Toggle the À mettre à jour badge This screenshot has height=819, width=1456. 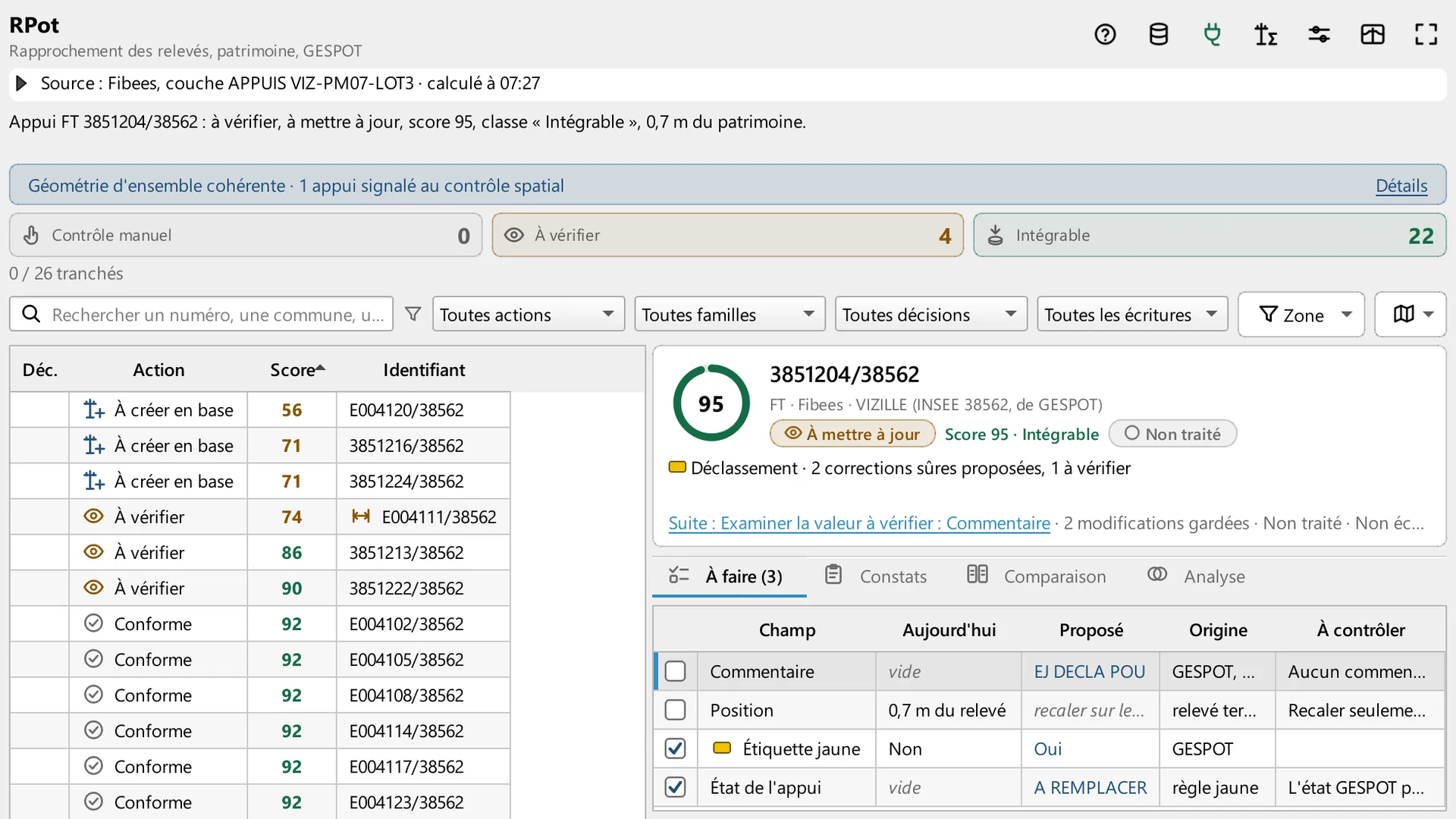pos(852,434)
